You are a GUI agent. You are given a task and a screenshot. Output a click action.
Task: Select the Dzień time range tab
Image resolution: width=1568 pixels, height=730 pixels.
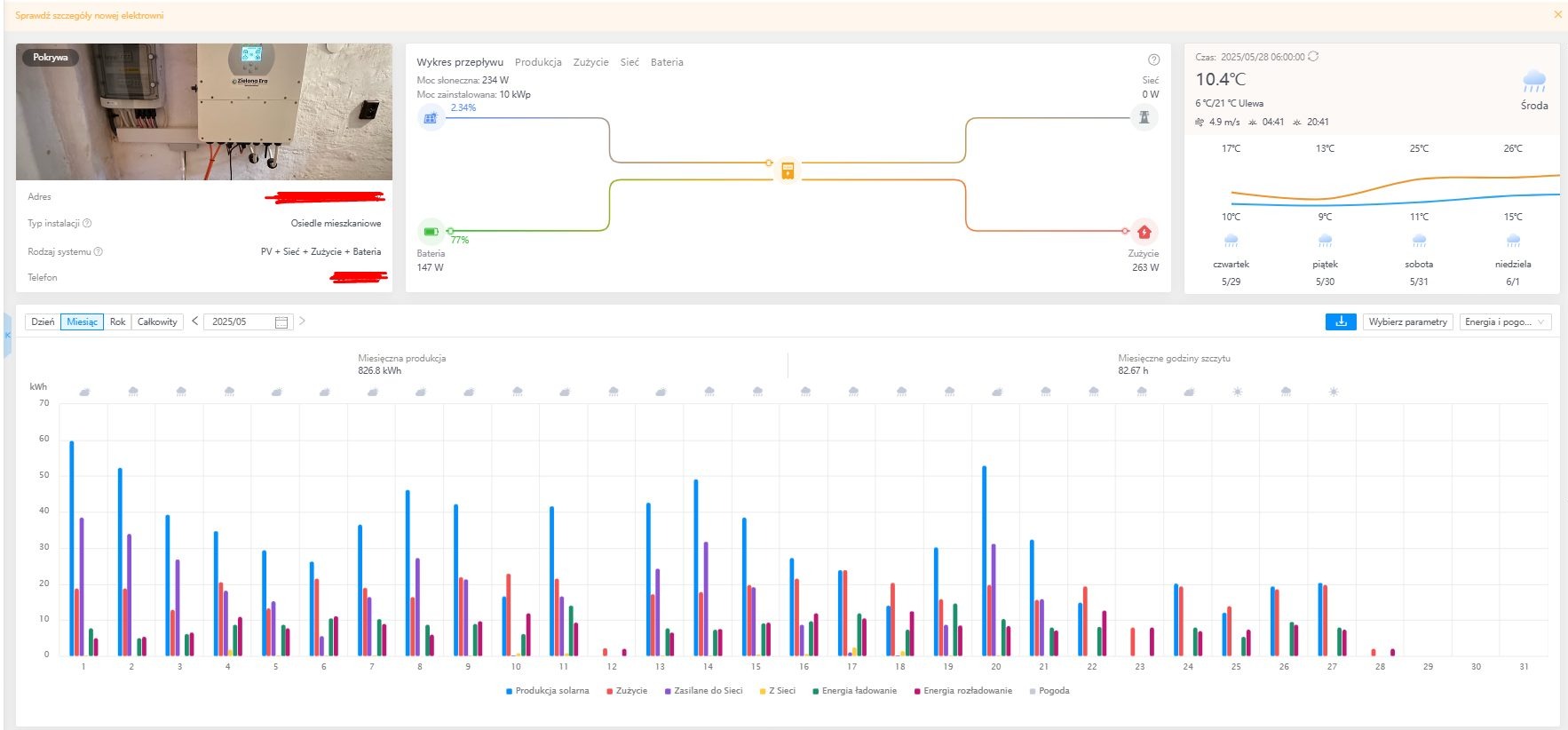(x=43, y=322)
